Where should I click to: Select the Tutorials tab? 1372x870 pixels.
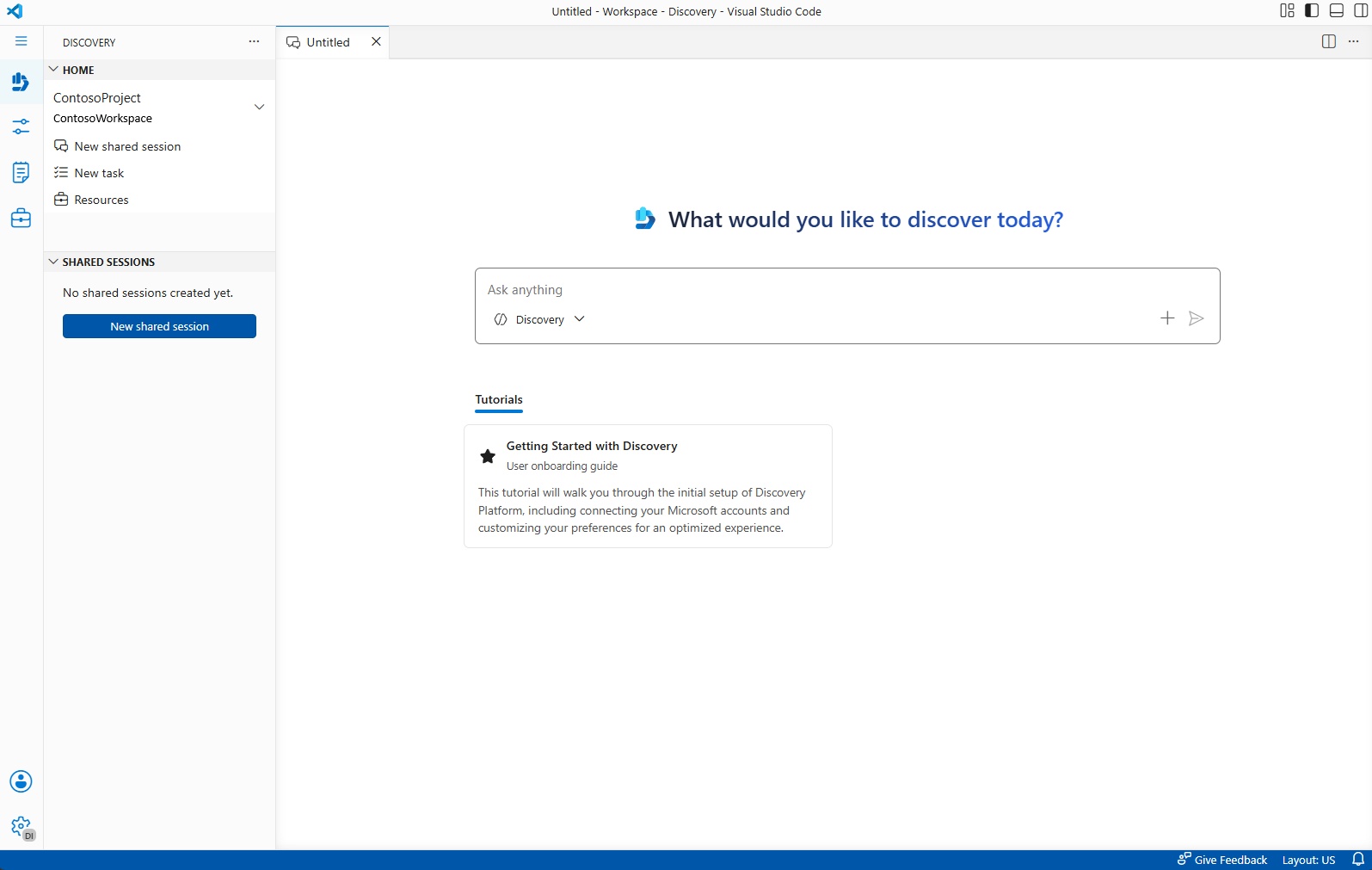coord(499,399)
